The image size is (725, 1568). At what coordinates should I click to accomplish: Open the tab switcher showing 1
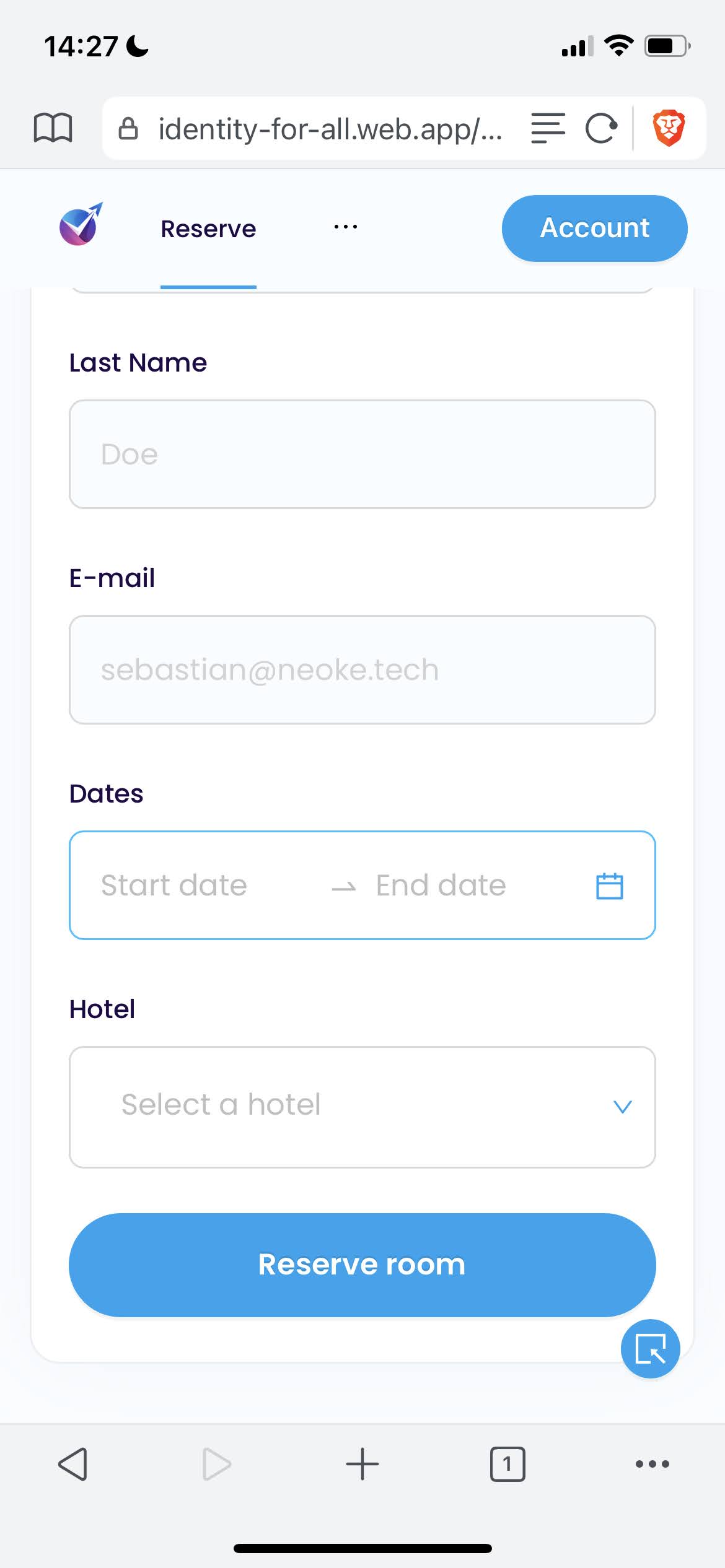point(507,1464)
